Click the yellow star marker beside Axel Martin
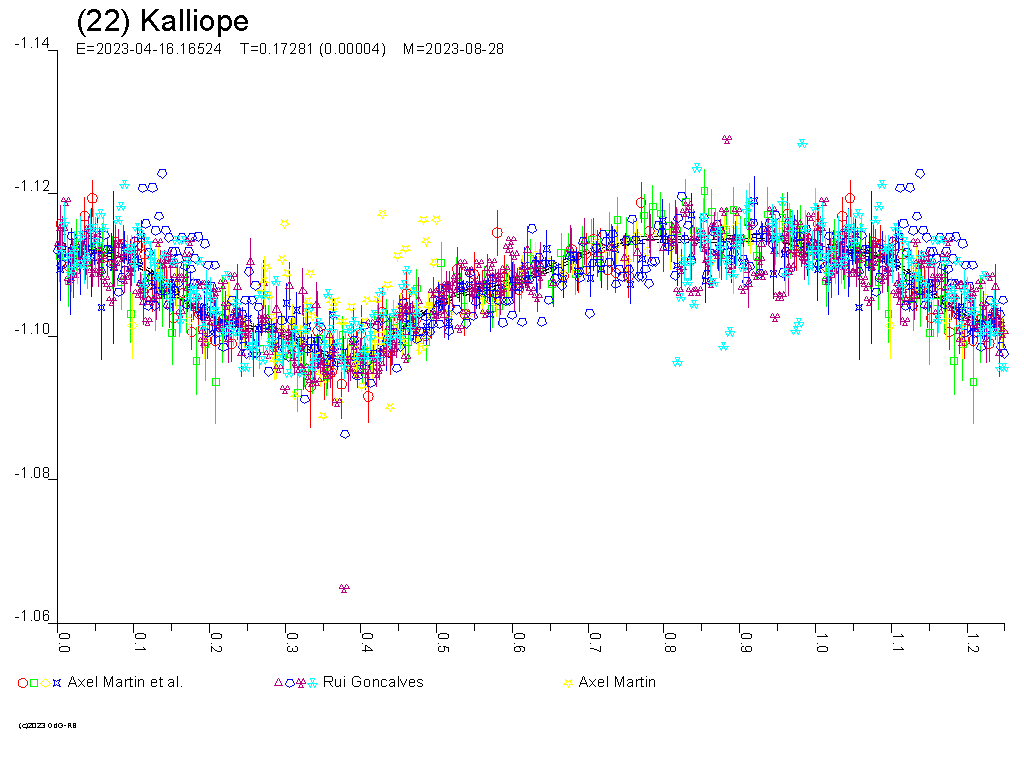The image size is (1024, 768). [x=569, y=683]
